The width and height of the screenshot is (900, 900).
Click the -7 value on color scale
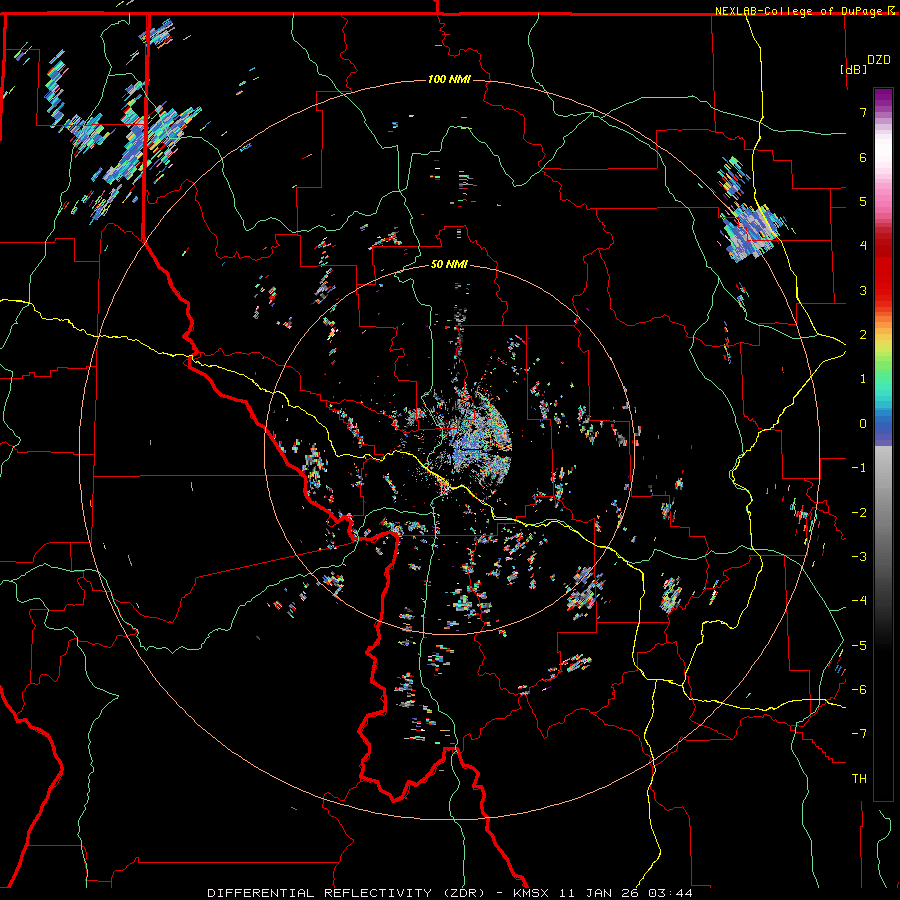(859, 734)
